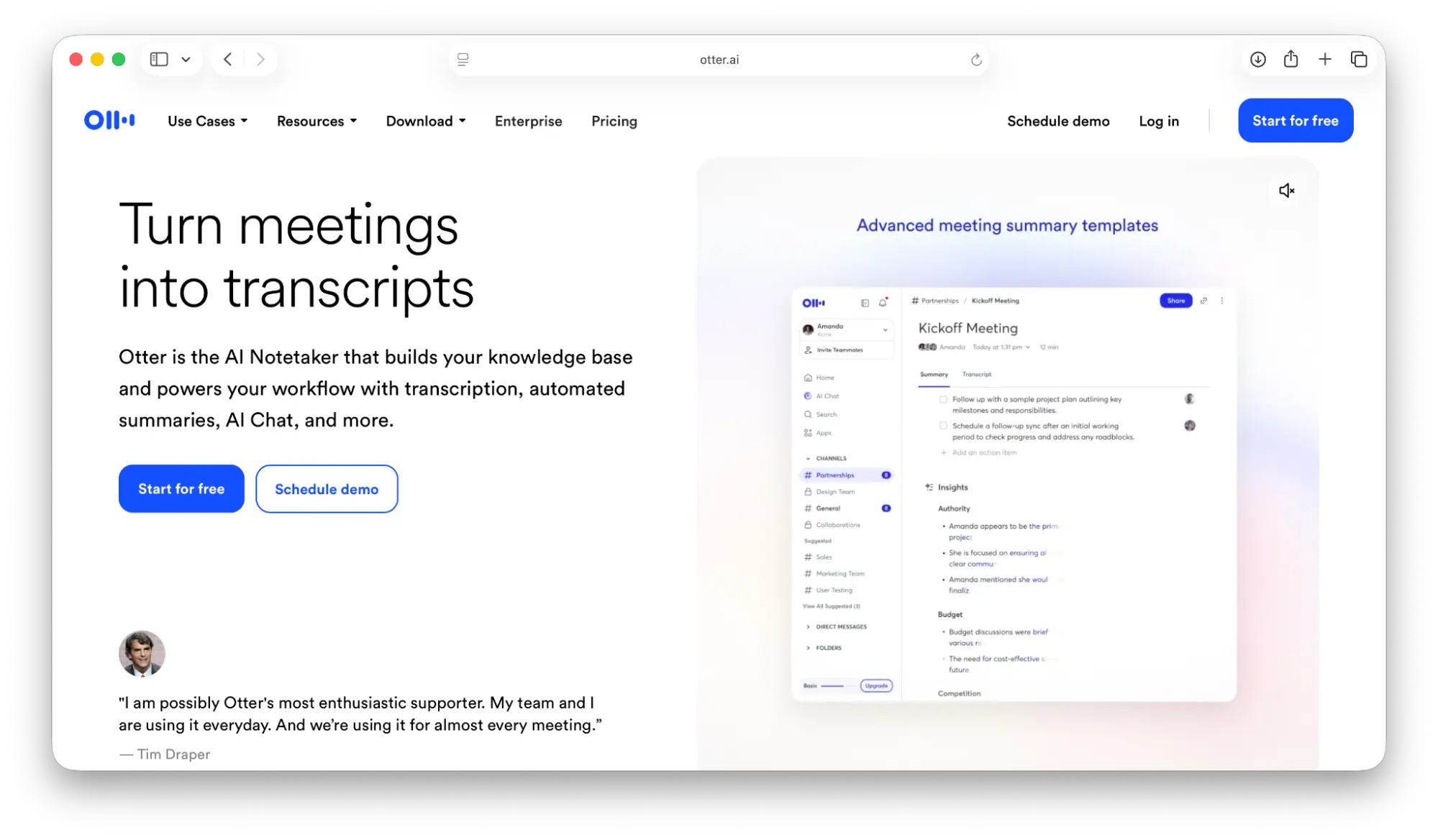This screenshot has height=840, width=1438.
Task: Reload the otter.ai page
Action: [975, 60]
